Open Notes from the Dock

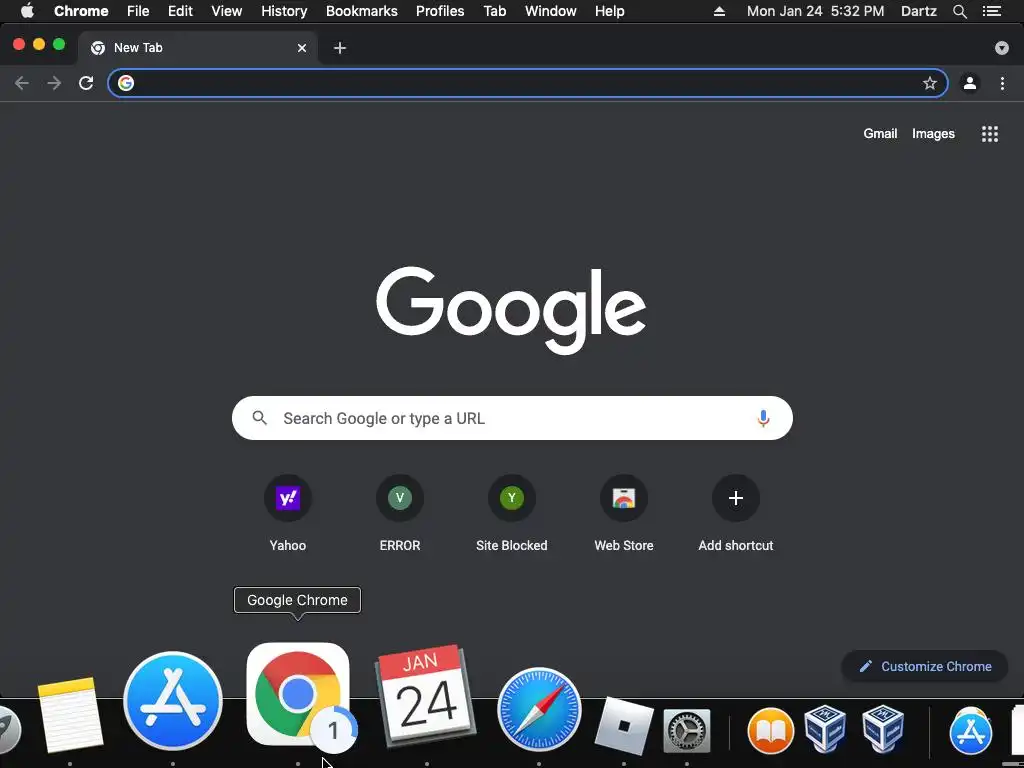(70, 714)
